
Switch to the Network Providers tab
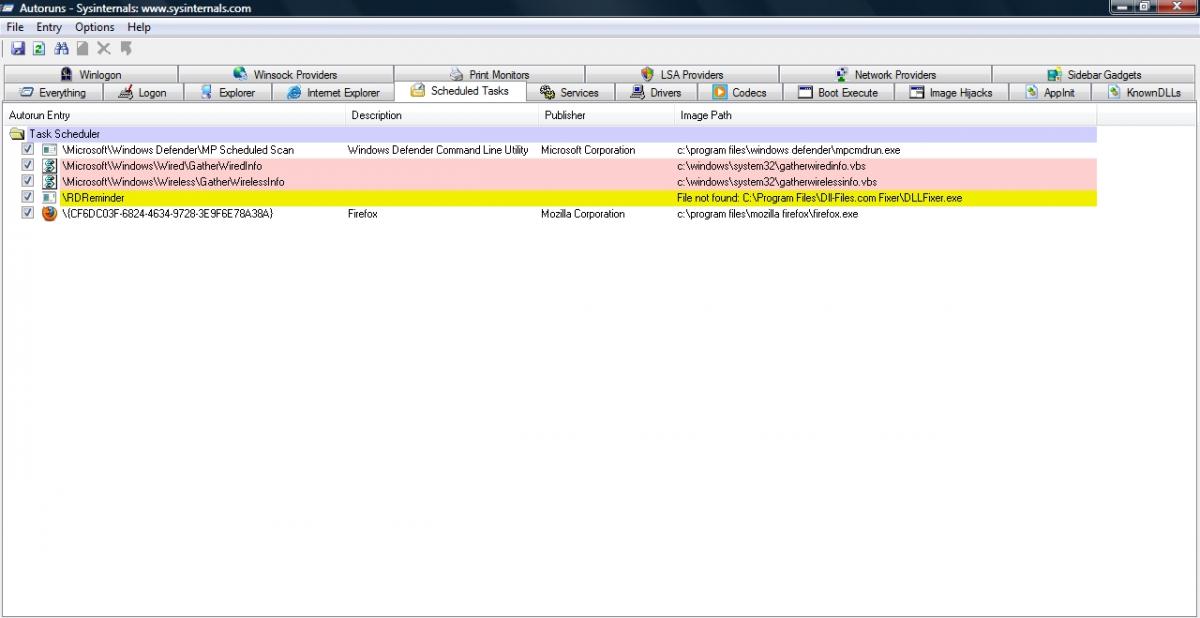click(x=885, y=74)
